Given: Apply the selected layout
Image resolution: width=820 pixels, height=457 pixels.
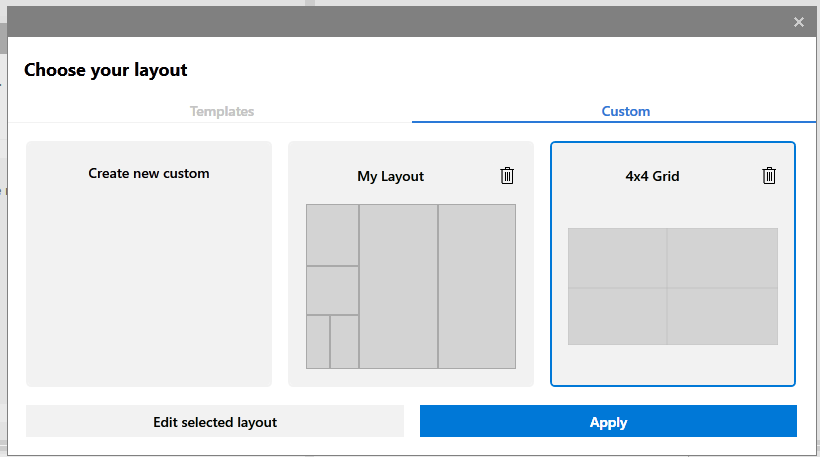Looking at the screenshot, I should pyautogui.click(x=608, y=421).
